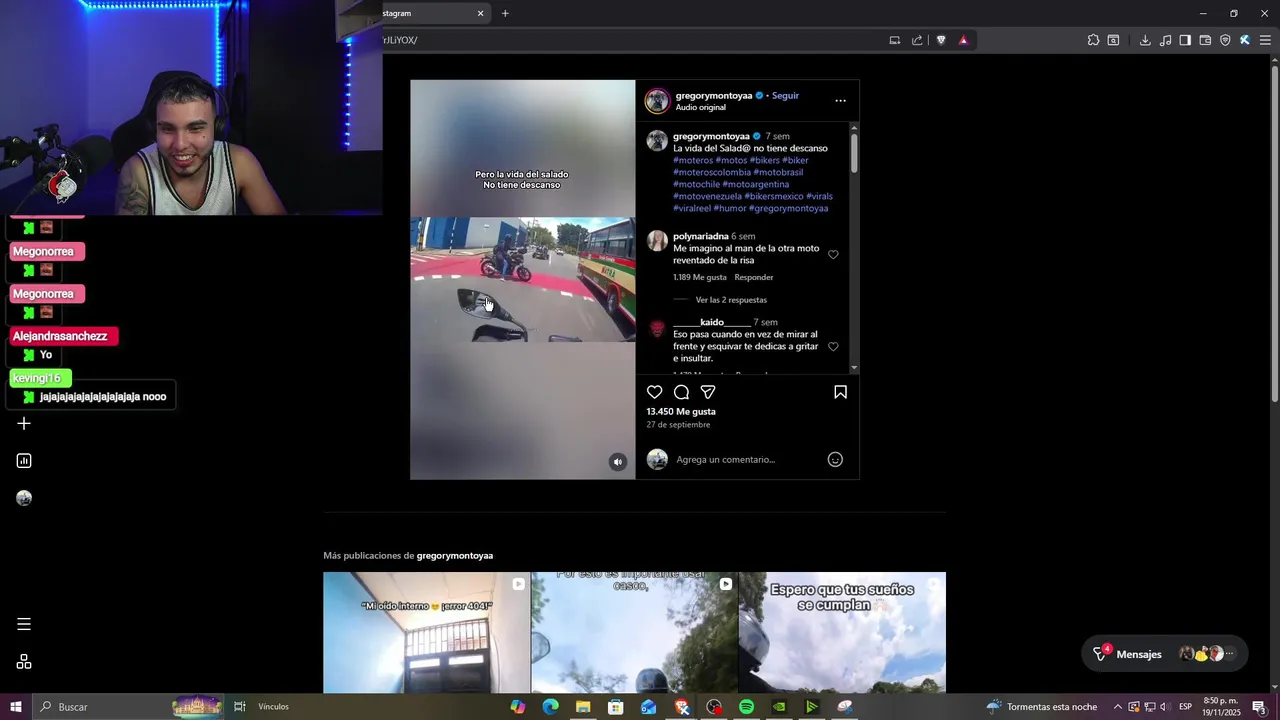Like polynariadna's comment
The width and height of the screenshot is (1280, 720).
point(833,255)
